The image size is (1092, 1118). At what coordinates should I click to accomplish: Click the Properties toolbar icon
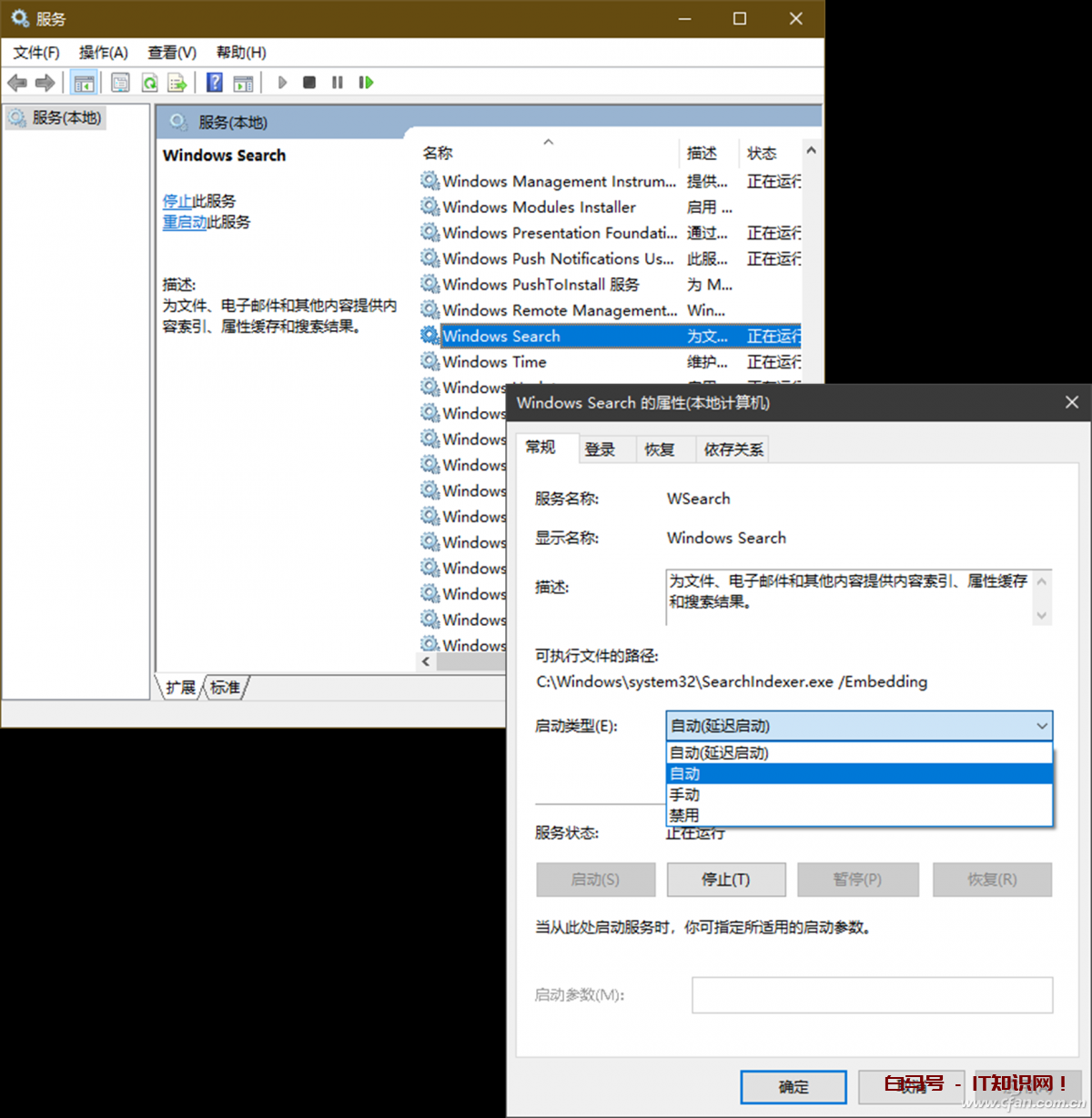coord(120,83)
